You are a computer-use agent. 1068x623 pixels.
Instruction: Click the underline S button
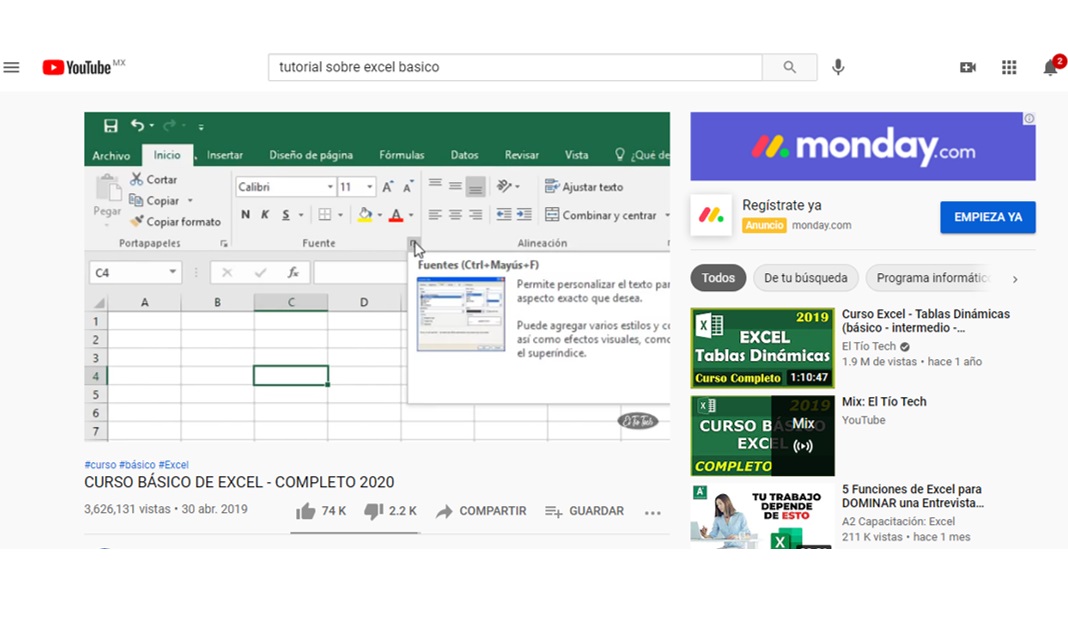pyautogui.click(x=285, y=214)
